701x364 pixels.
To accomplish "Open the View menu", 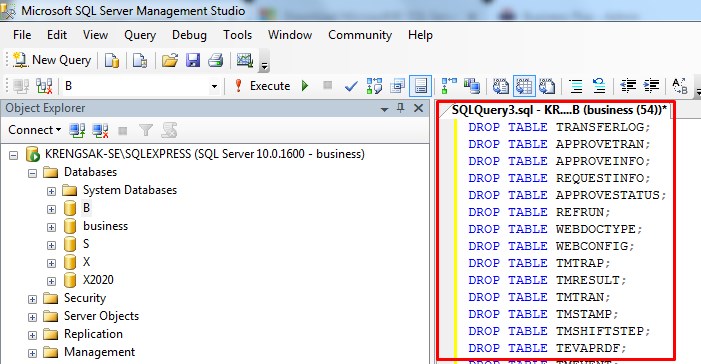I will pos(95,35).
